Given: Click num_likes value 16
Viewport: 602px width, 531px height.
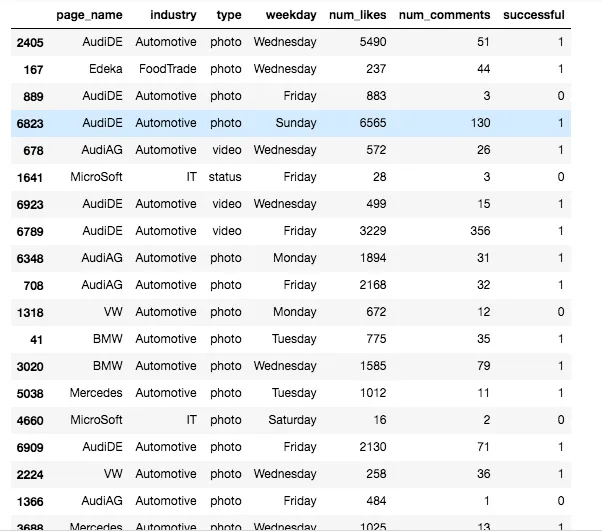Looking at the screenshot, I should point(380,420).
